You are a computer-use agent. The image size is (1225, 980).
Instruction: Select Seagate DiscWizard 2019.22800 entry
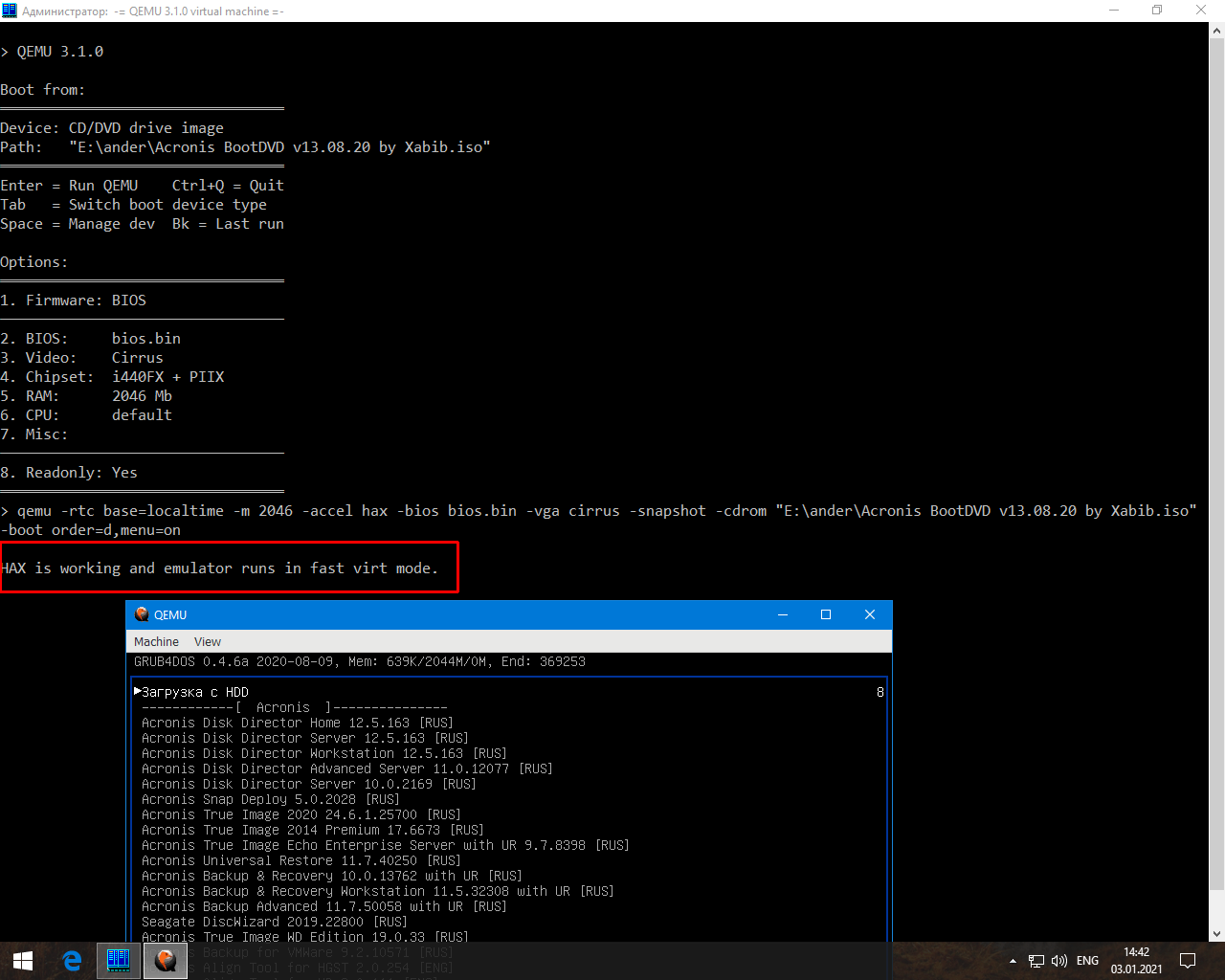pyautogui.click(x=275, y=922)
